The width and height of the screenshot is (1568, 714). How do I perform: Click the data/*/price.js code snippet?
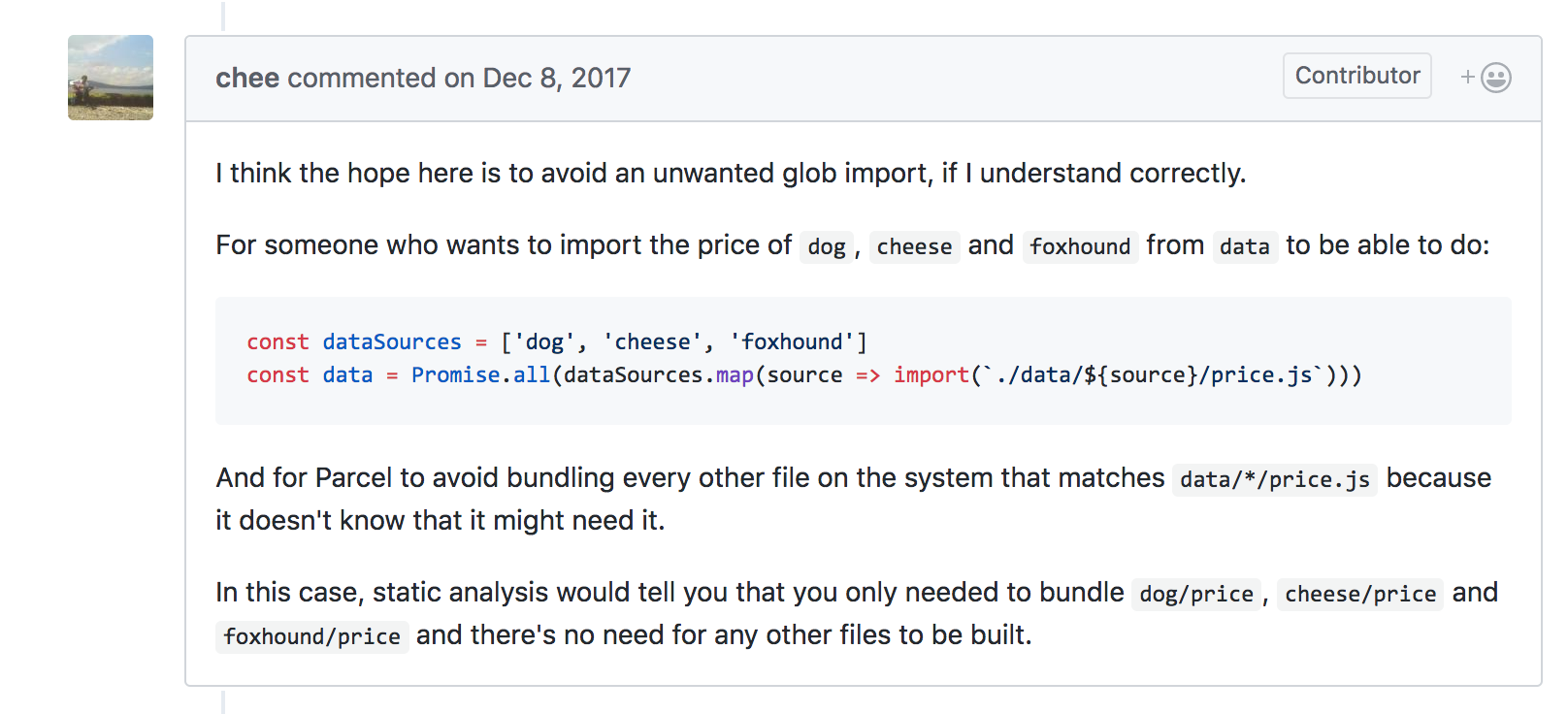point(1273,479)
